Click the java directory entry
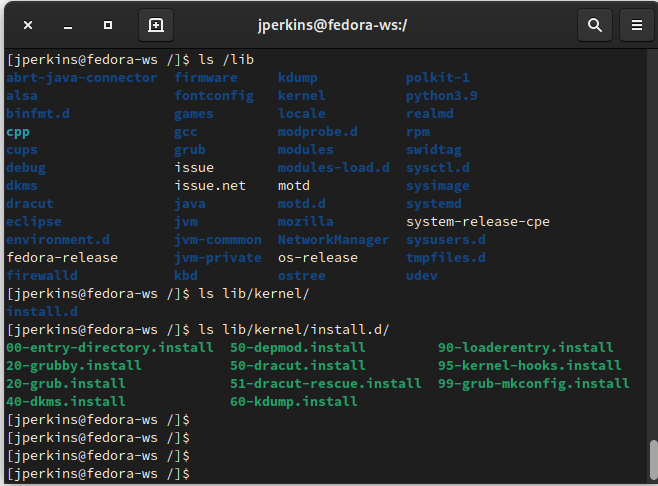658x486 pixels. (190, 204)
